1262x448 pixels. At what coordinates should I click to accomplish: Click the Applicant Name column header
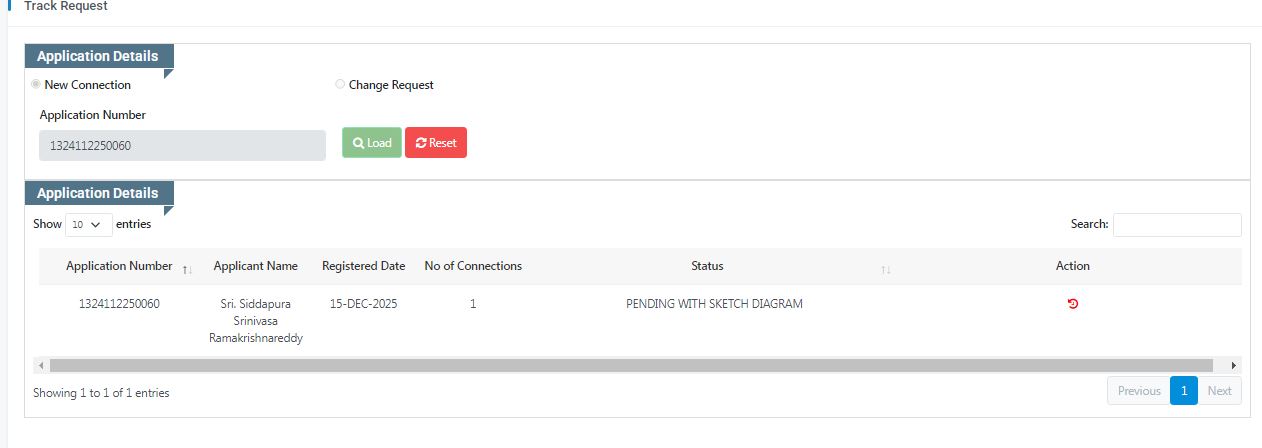256,266
